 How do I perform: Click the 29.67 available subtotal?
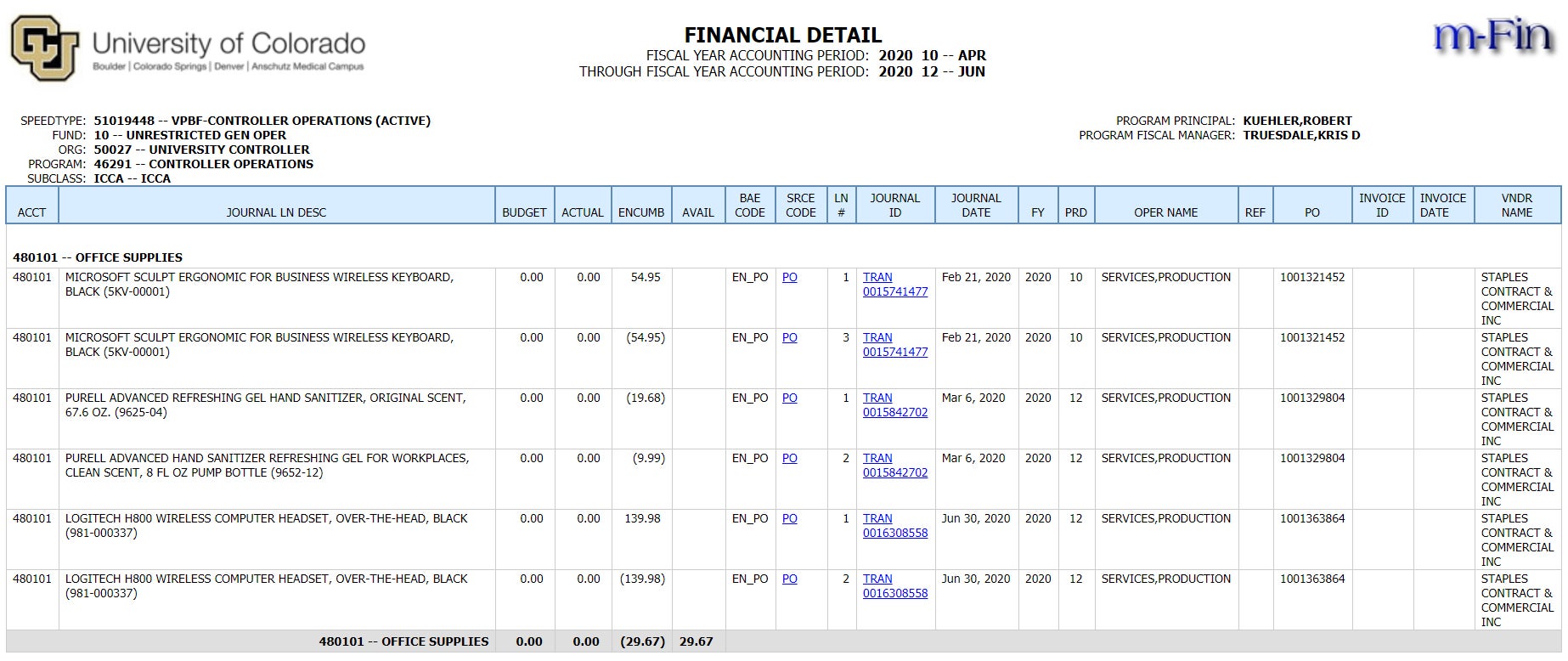tap(697, 641)
